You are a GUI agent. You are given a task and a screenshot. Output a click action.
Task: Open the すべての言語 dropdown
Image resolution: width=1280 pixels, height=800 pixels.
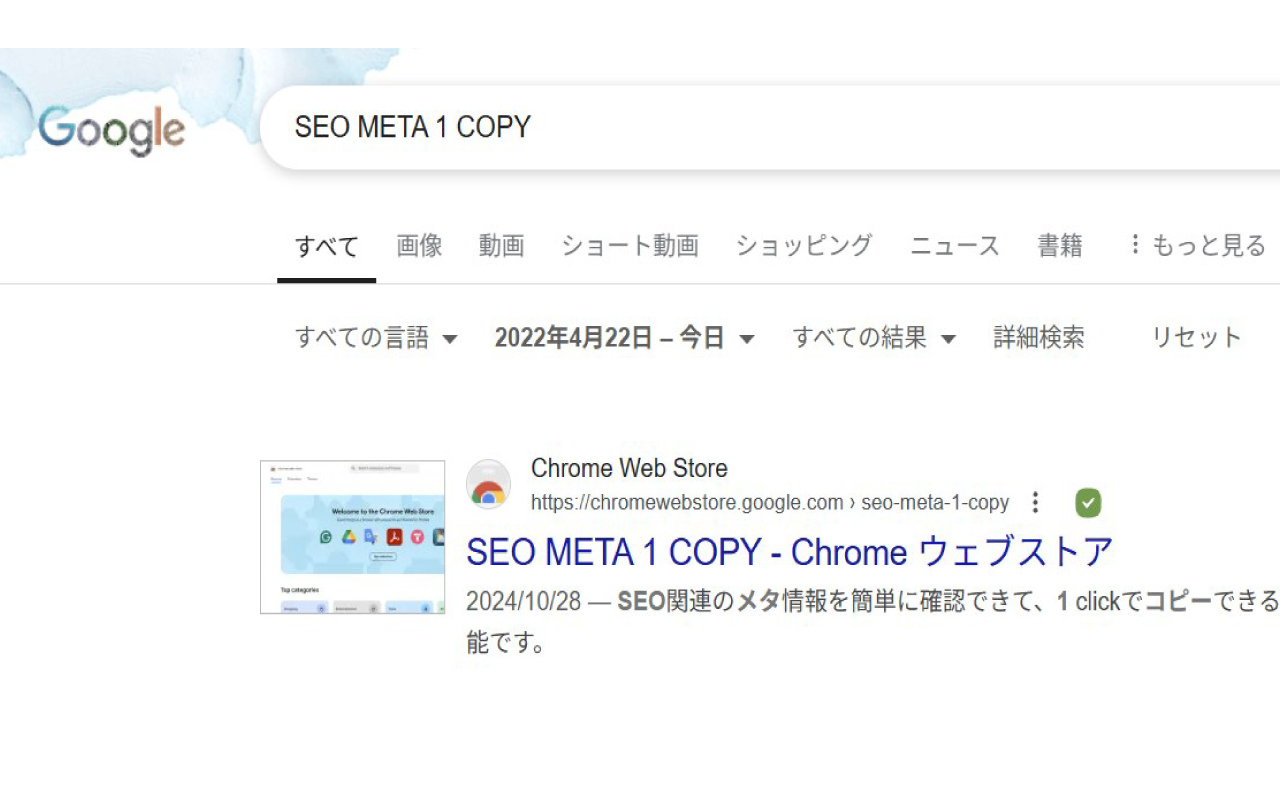pyautogui.click(x=376, y=338)
